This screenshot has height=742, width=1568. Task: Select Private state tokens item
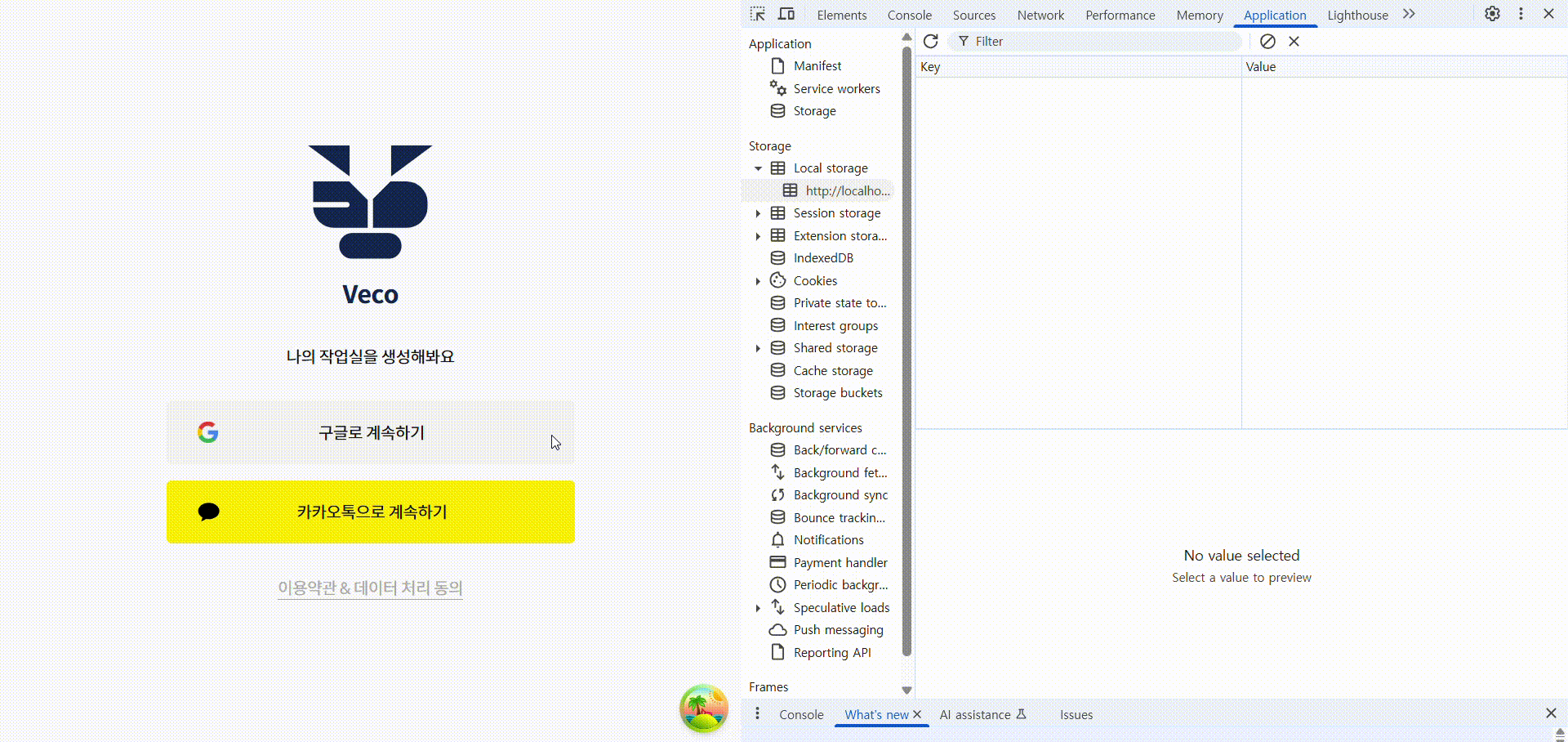tap(840, 302)
